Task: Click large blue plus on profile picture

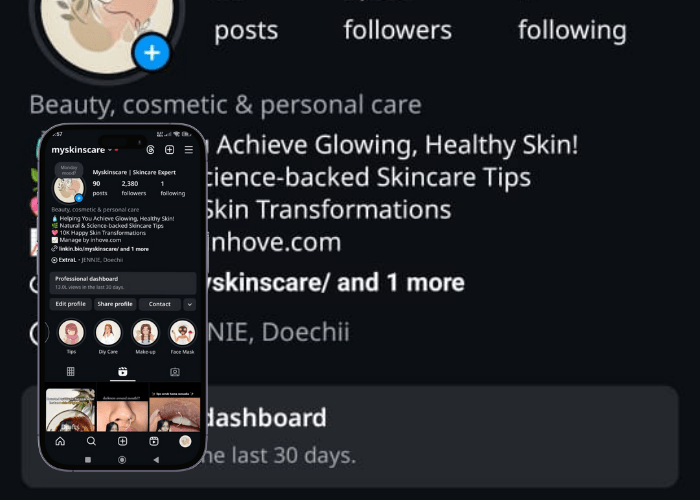Action: [x=152, y=53]
